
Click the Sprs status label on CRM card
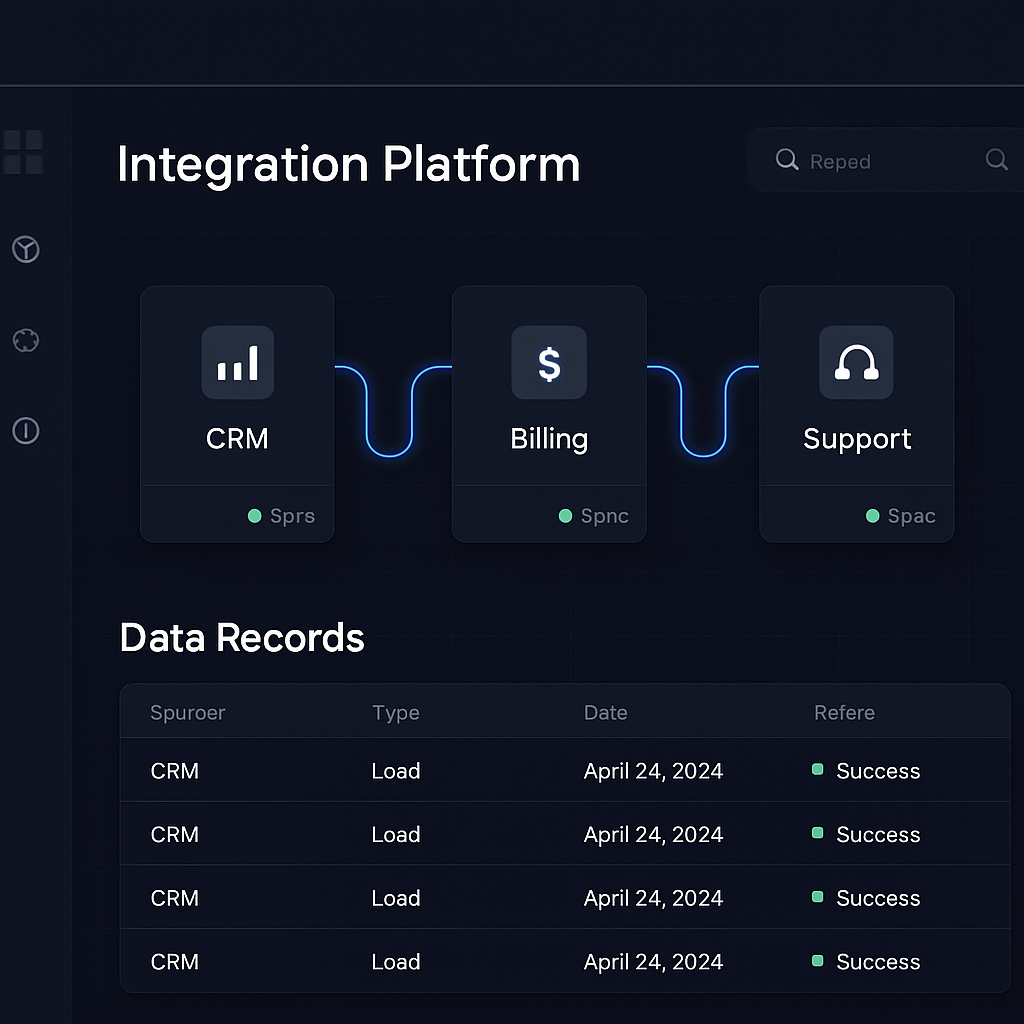coord(293,517)
